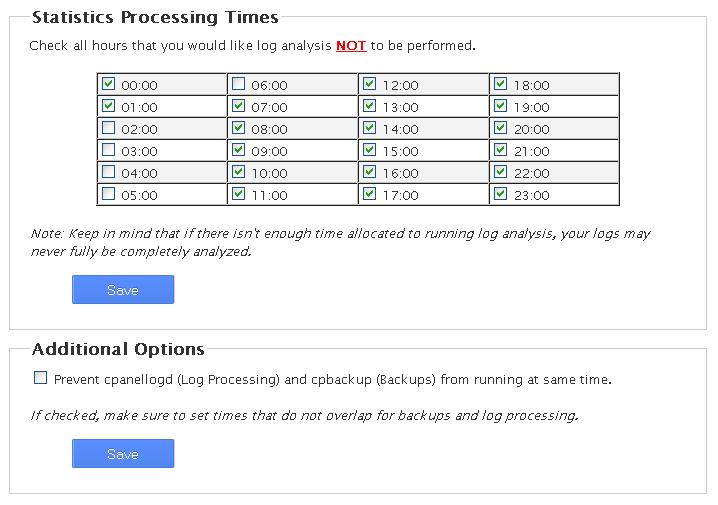Uncheck the 07:00 hour checkbox
The height and width of the screenshot is (505, 718).
(238, 106)
